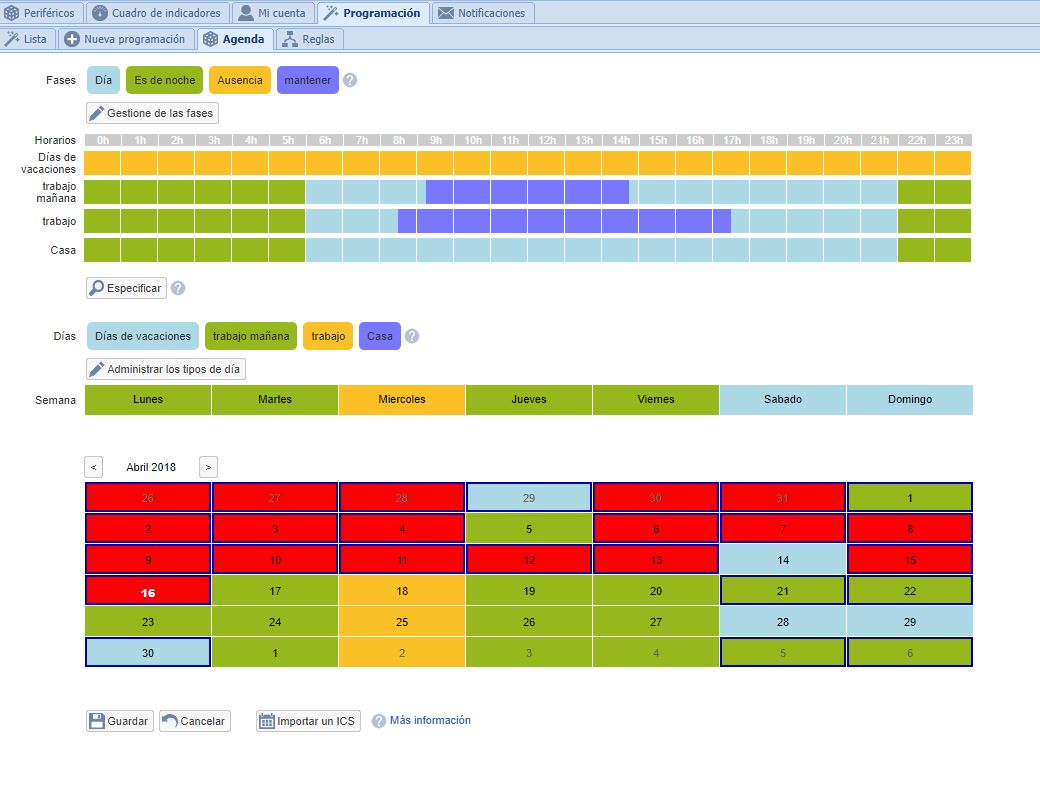Screen dimensions: 1040x798
Task: Select the orange trabajo day type
Action: click(328, 336)
